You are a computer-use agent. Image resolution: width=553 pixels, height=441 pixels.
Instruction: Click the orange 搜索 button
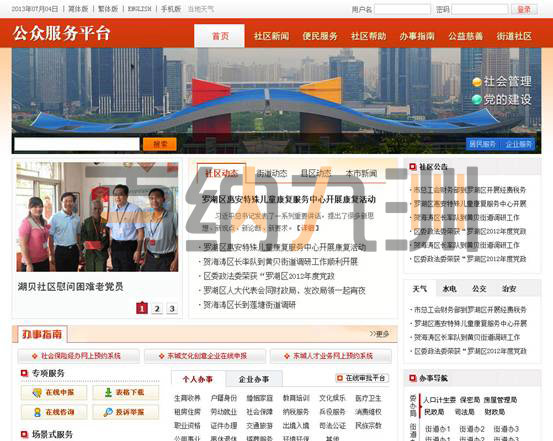pyautogui.click(x=160, y=144)
